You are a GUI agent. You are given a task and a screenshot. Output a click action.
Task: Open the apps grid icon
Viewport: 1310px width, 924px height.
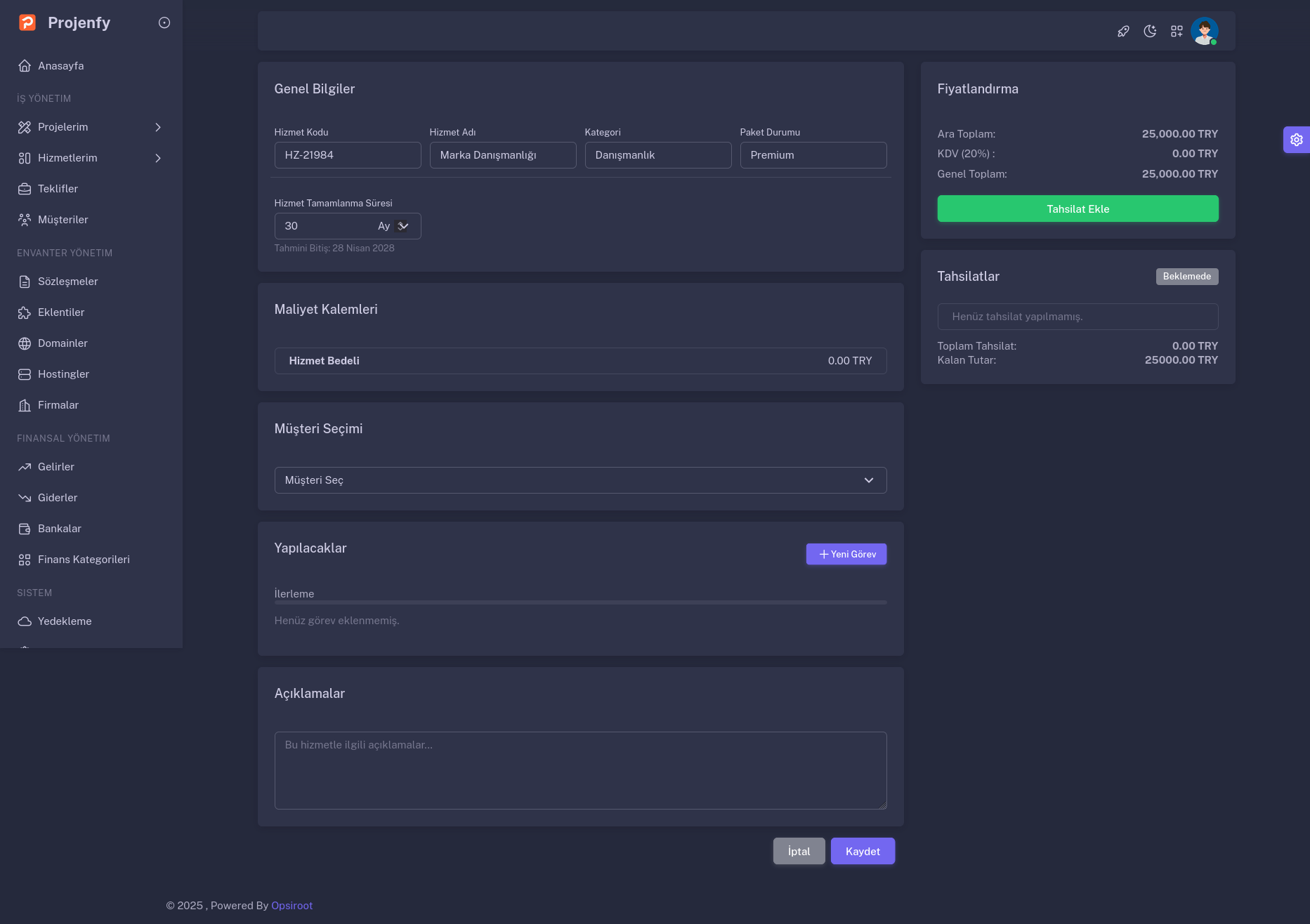[1177, 32]
